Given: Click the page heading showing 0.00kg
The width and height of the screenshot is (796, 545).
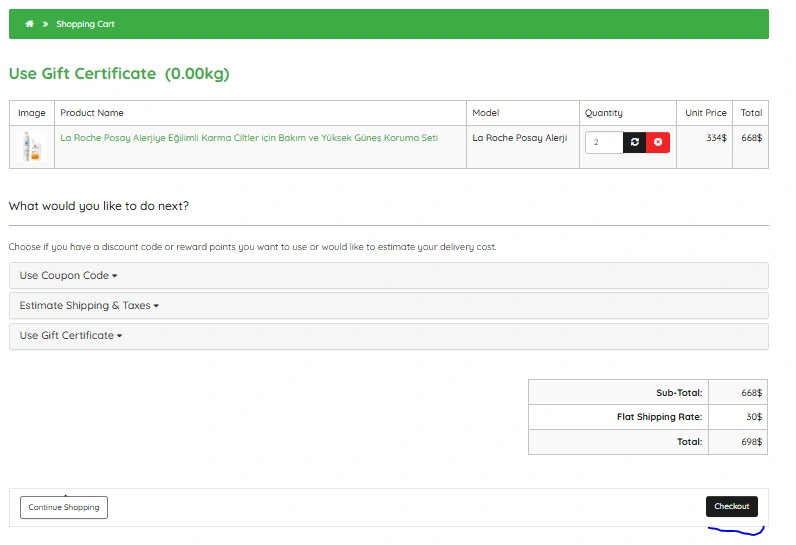Looking at the screenshot, I should coord(120,74).
